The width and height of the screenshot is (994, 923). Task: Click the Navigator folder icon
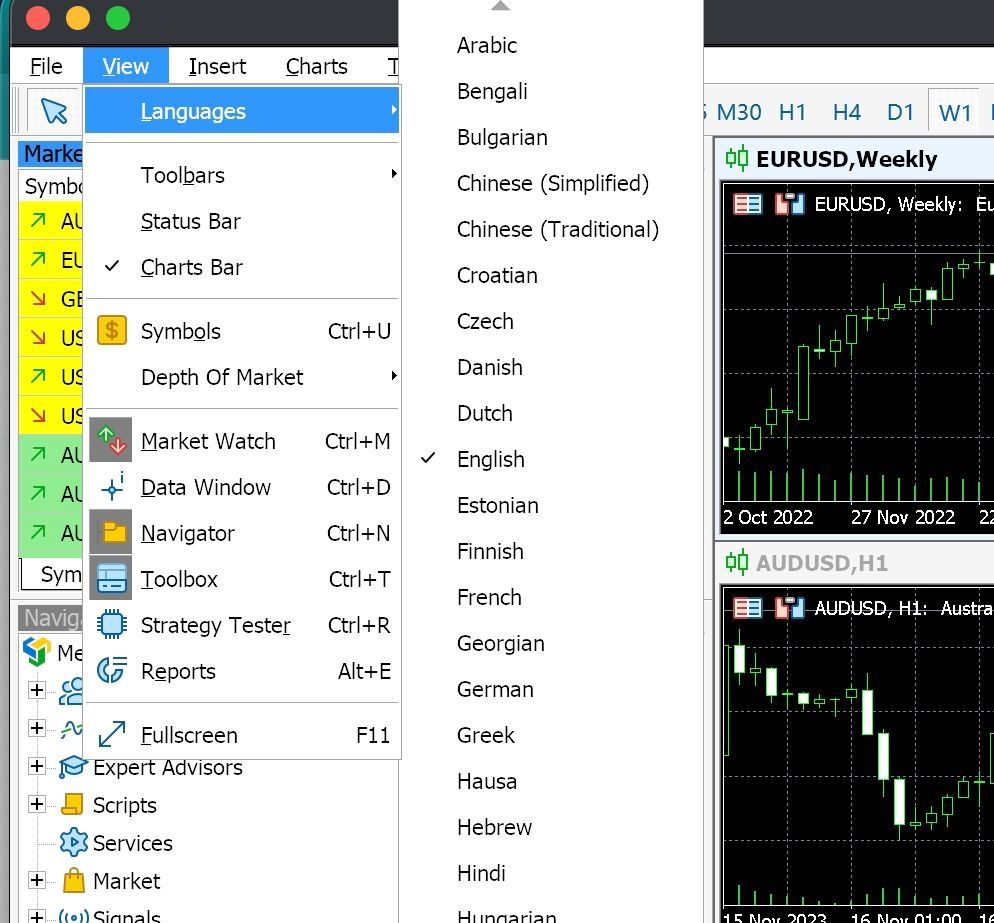(x=111, y=533)
